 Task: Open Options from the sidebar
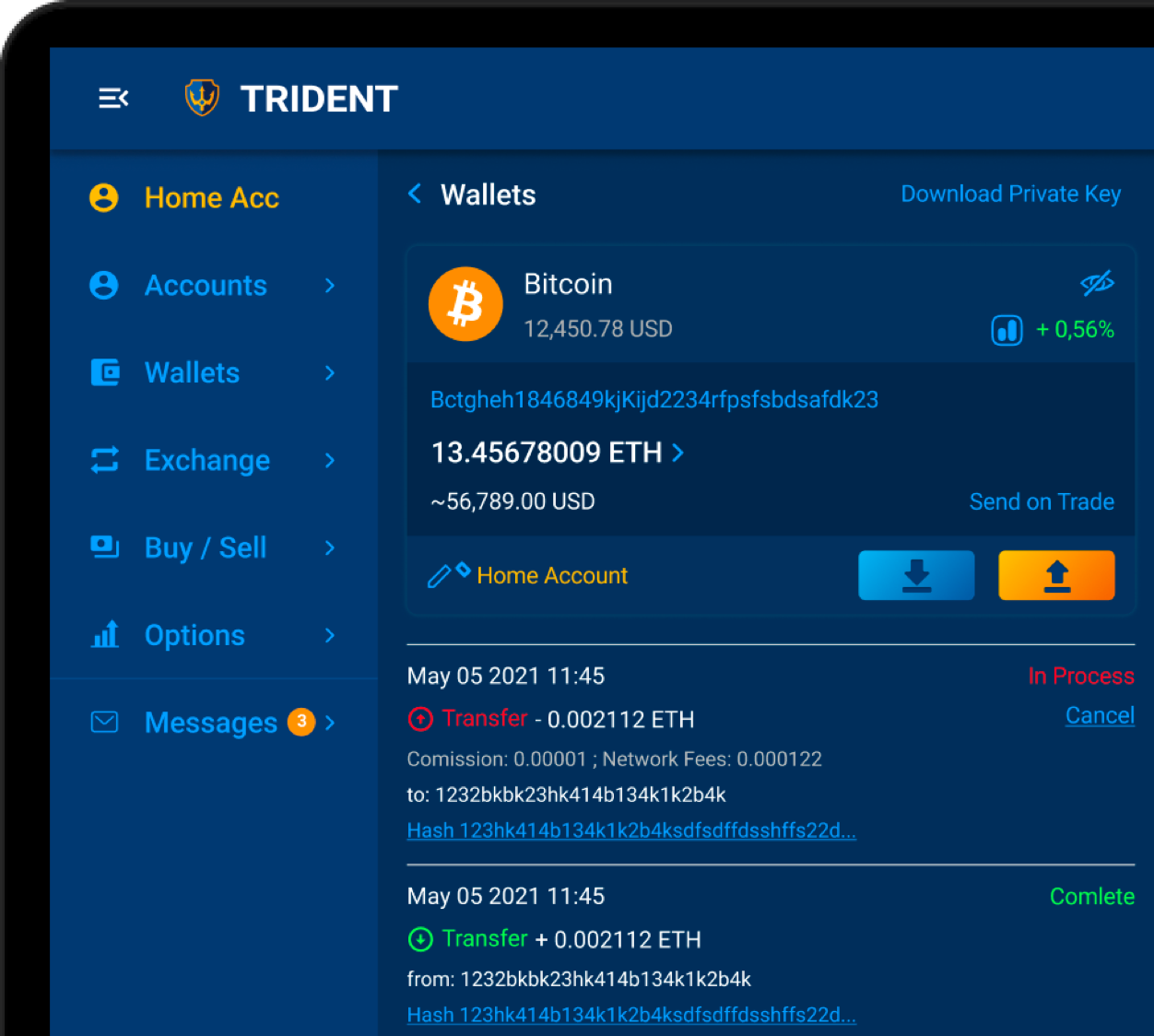(194, 635)
